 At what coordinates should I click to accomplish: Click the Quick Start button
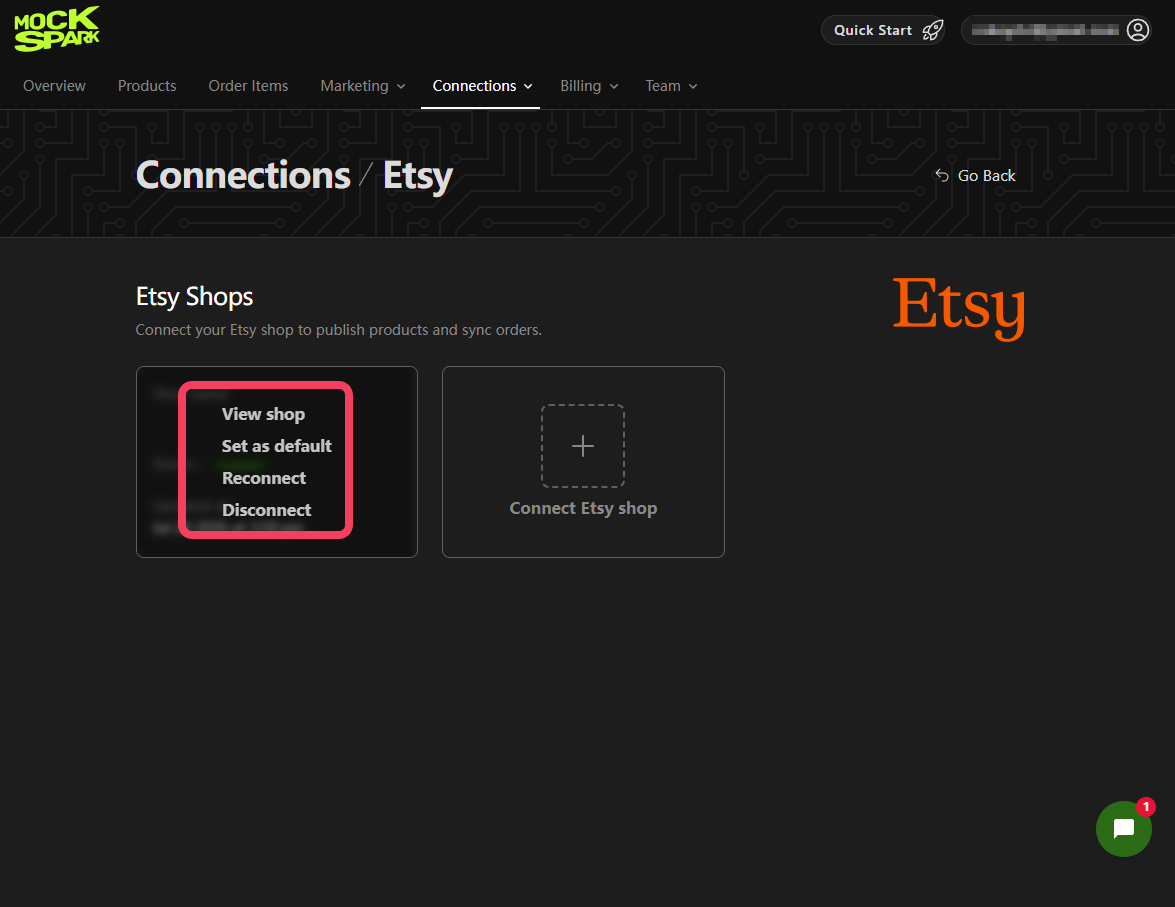click(883, 31)
